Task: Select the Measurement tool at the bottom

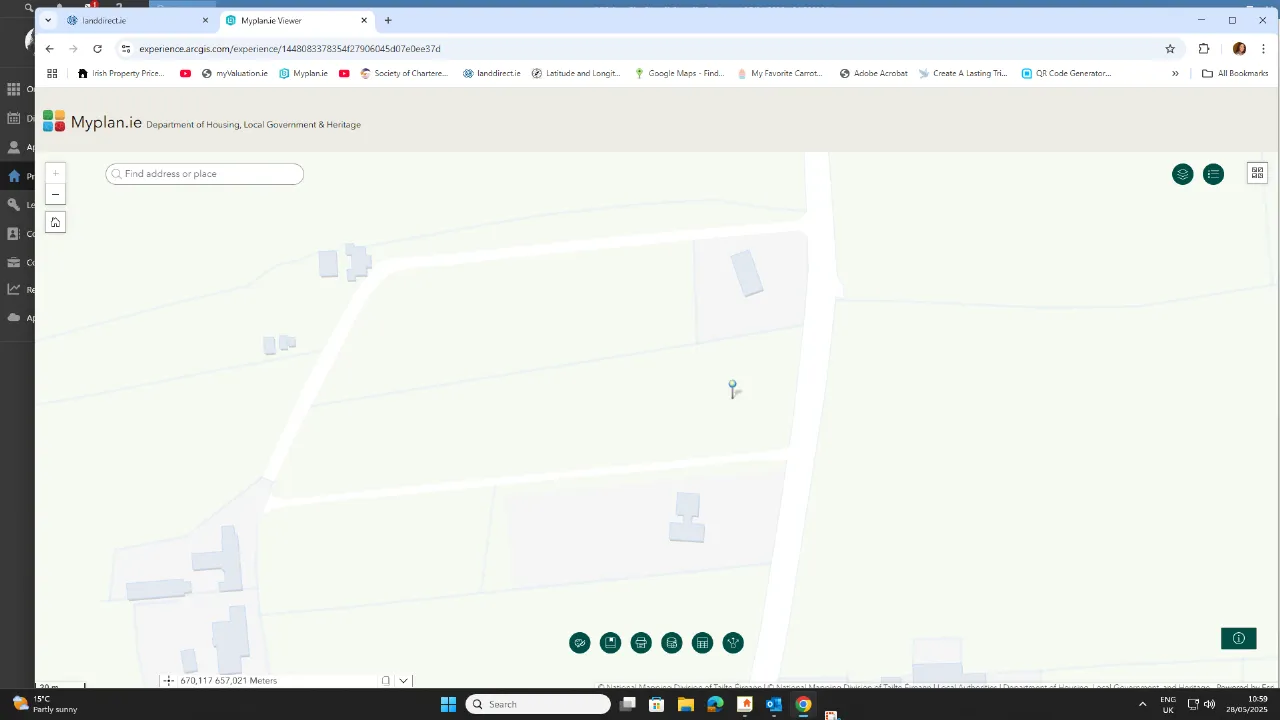Action: tap(580, 643)
